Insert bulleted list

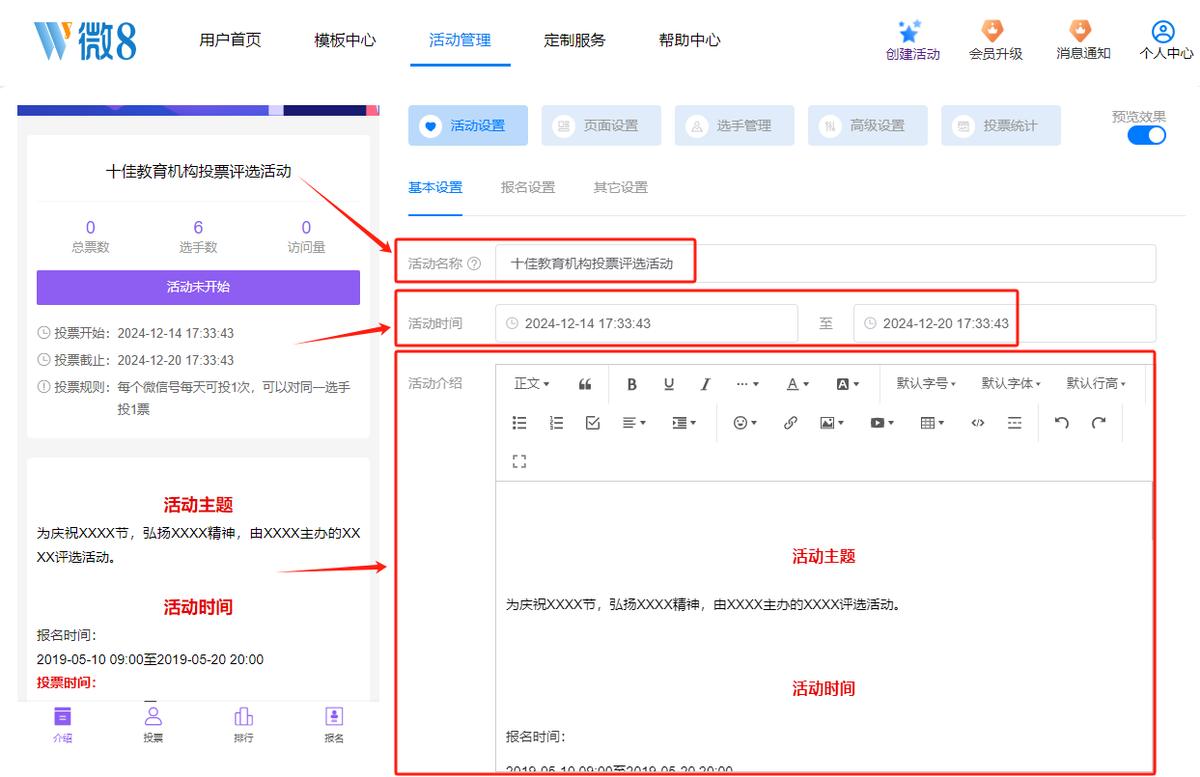520,423
